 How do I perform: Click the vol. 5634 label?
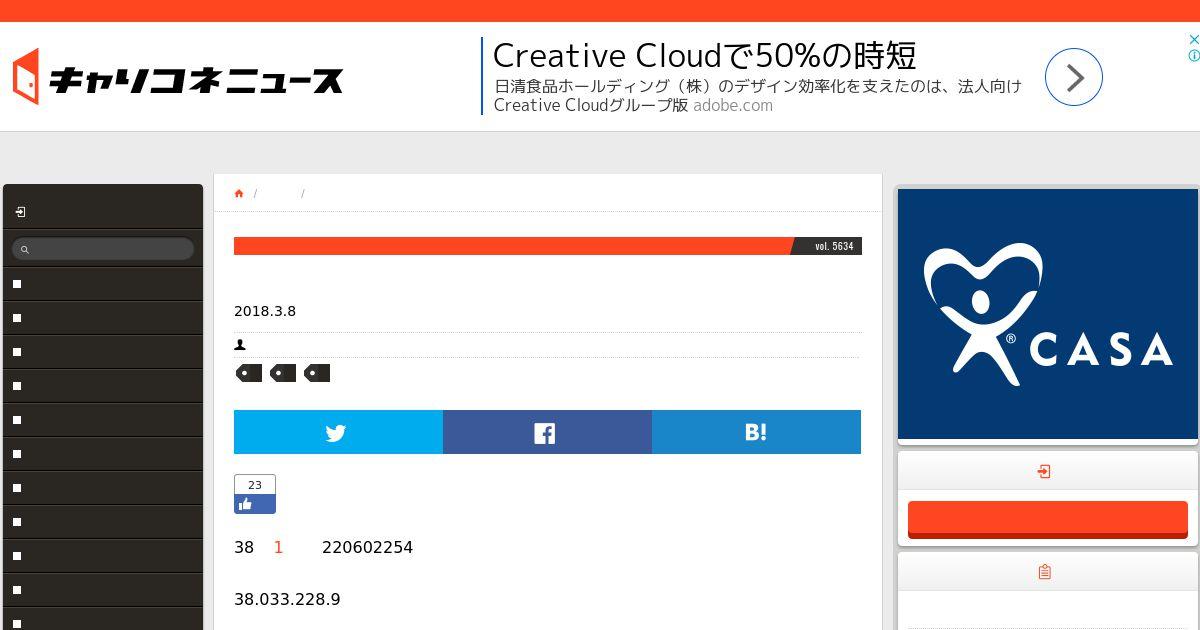834,246
